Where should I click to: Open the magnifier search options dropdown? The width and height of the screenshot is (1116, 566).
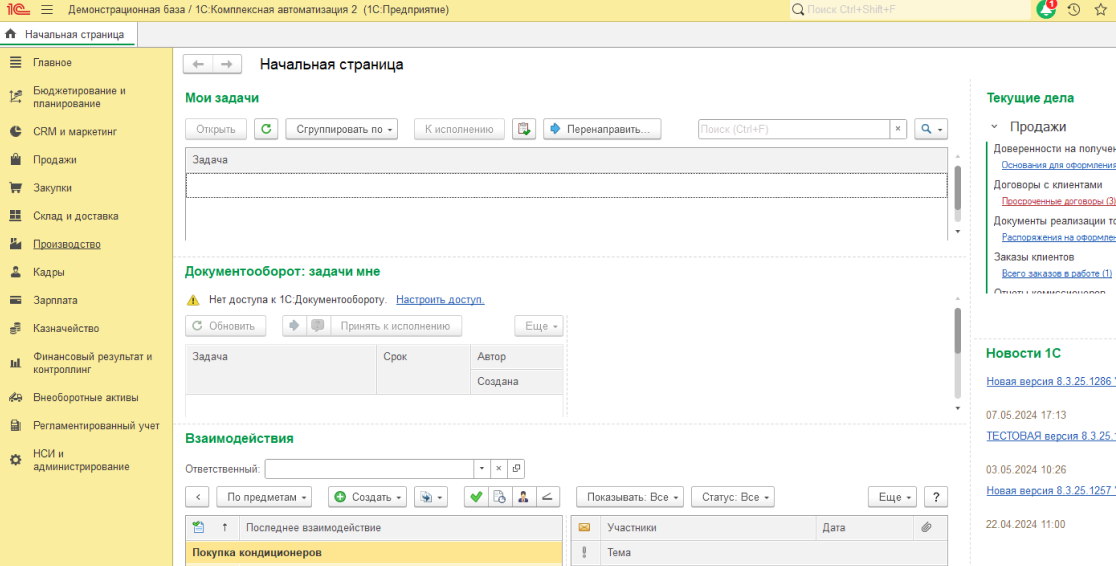pyautogui.click(x=931, y=129)
